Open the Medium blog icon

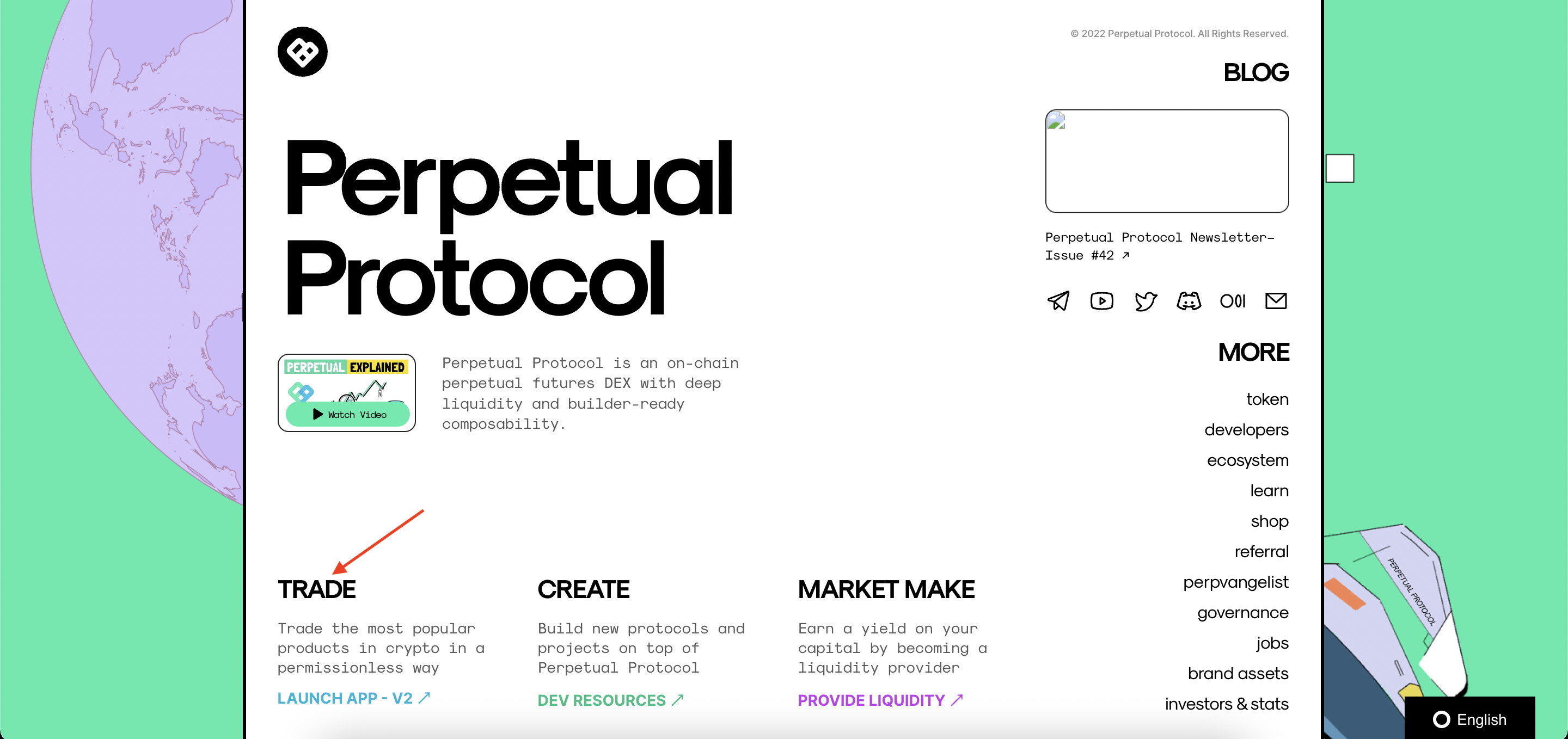coord(1233,300)
